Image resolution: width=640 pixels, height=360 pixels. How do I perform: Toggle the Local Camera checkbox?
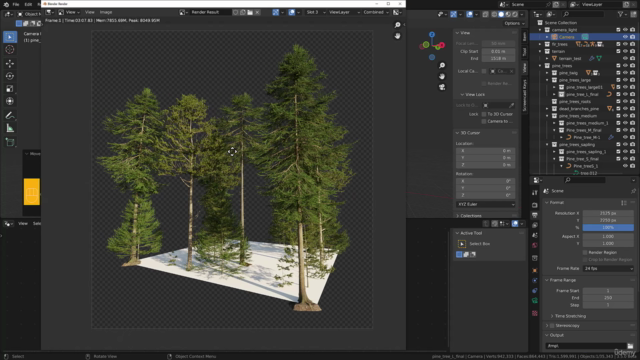click(484, 71)
